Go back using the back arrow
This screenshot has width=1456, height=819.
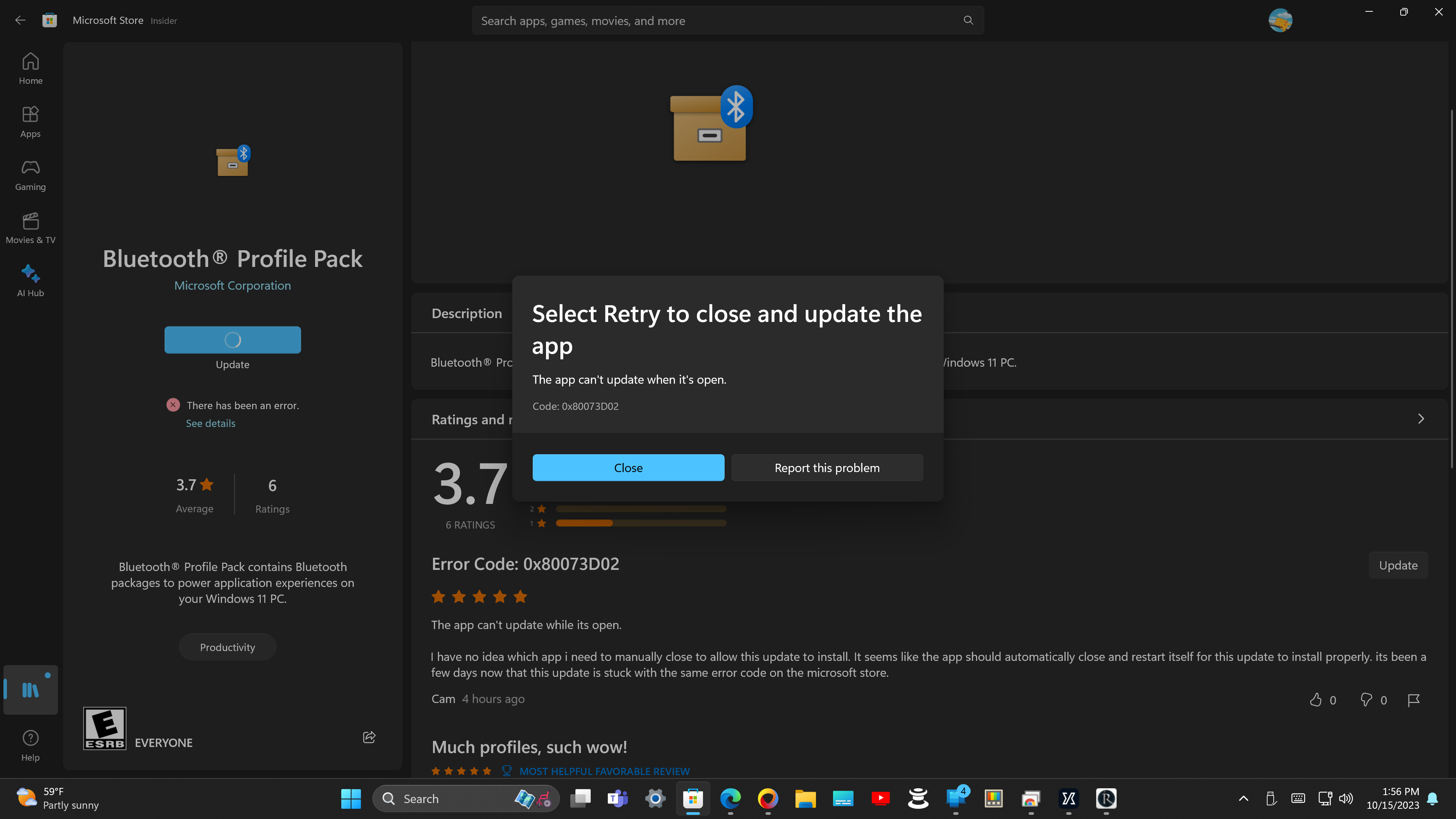tap(20, 20)
